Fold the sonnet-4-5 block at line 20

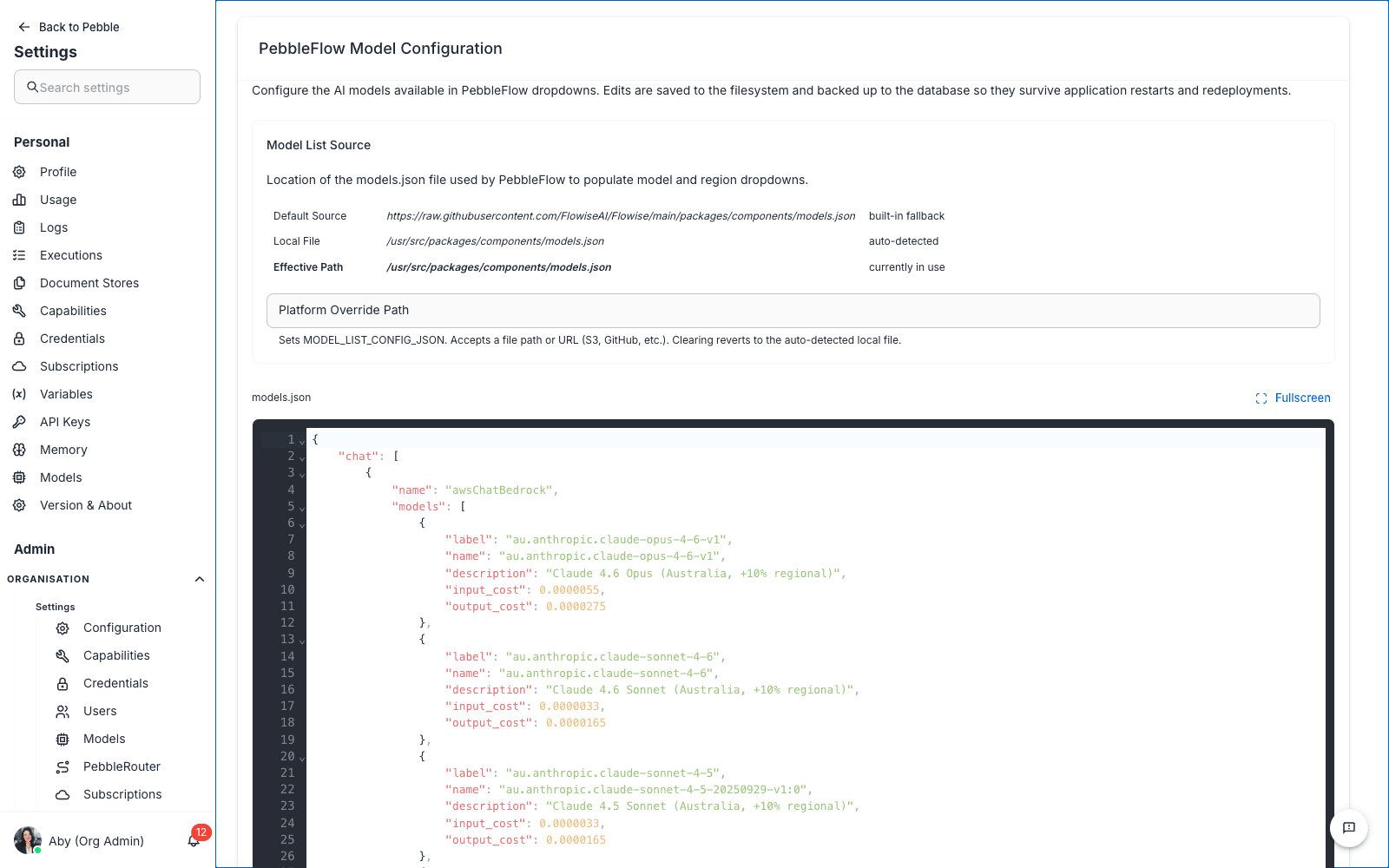[302, 758]
